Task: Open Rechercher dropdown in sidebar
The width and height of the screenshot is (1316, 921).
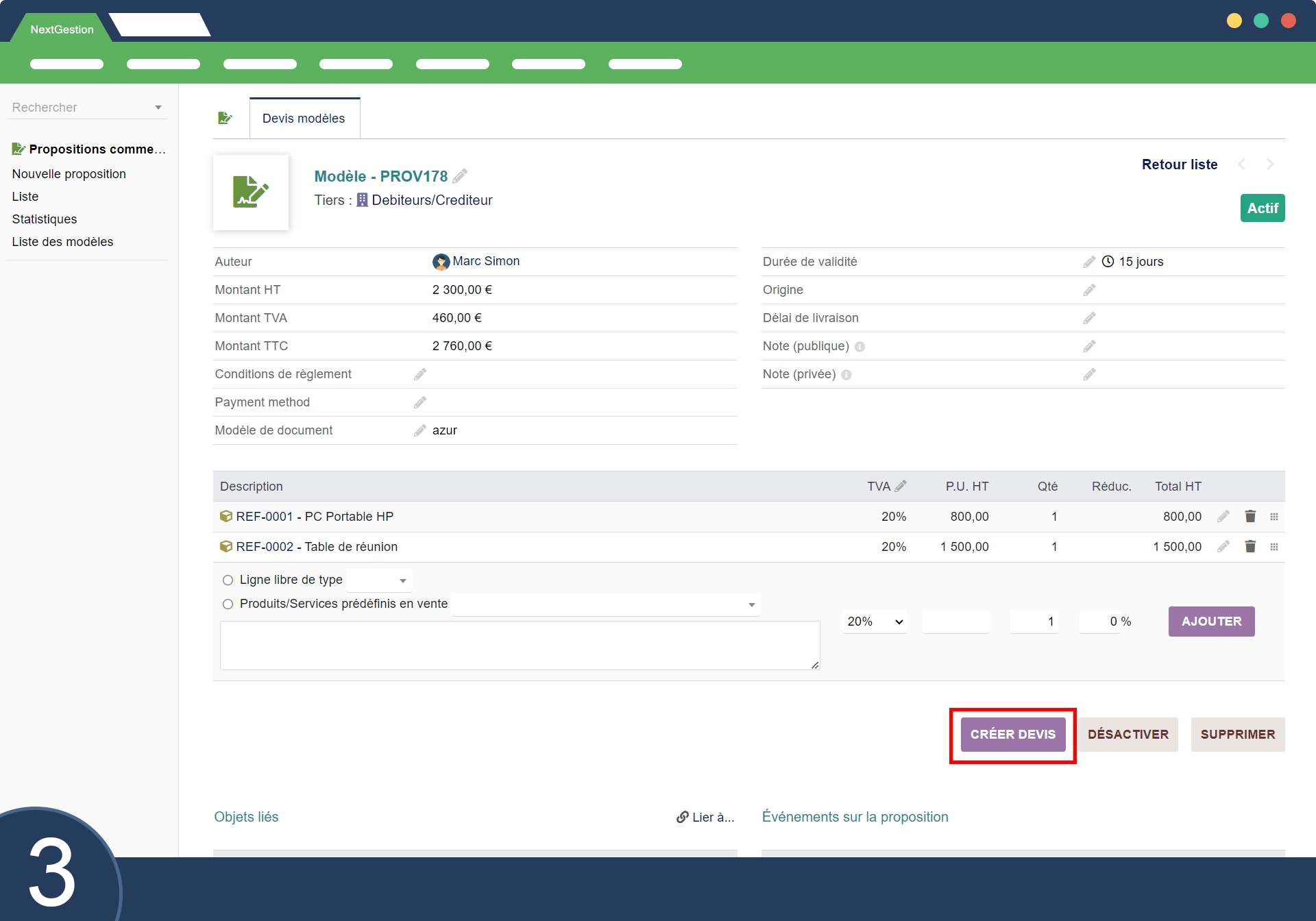Action: coord(87,108)
